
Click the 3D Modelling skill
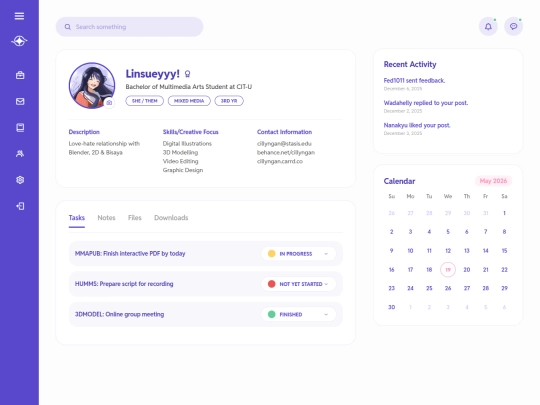(x=180, y=152)
